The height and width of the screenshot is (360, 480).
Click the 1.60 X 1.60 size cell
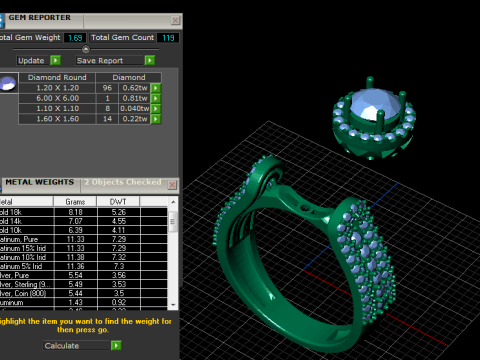click(57, 119)
